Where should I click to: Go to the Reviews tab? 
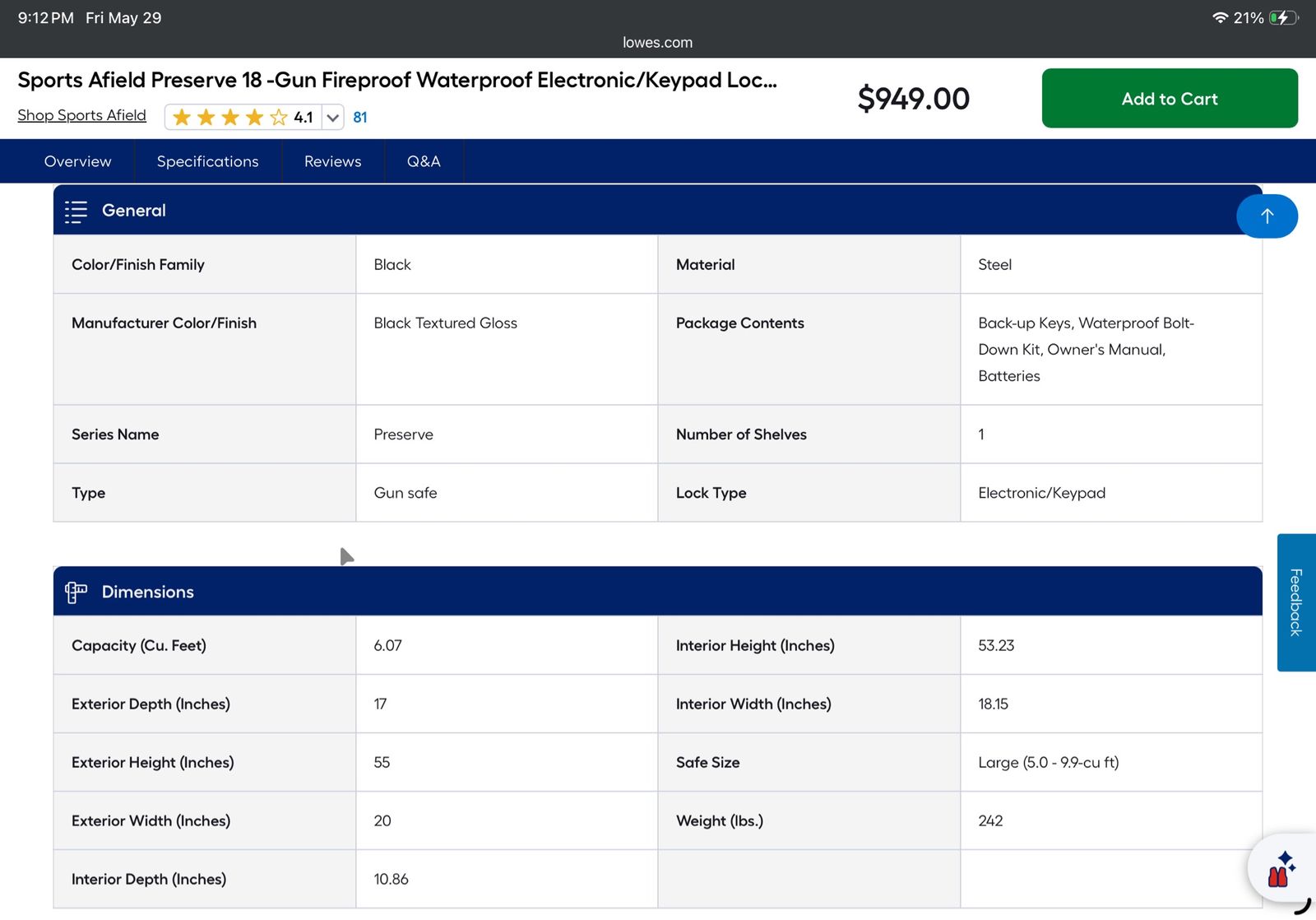pyautogui.click(x=333, y=161)
